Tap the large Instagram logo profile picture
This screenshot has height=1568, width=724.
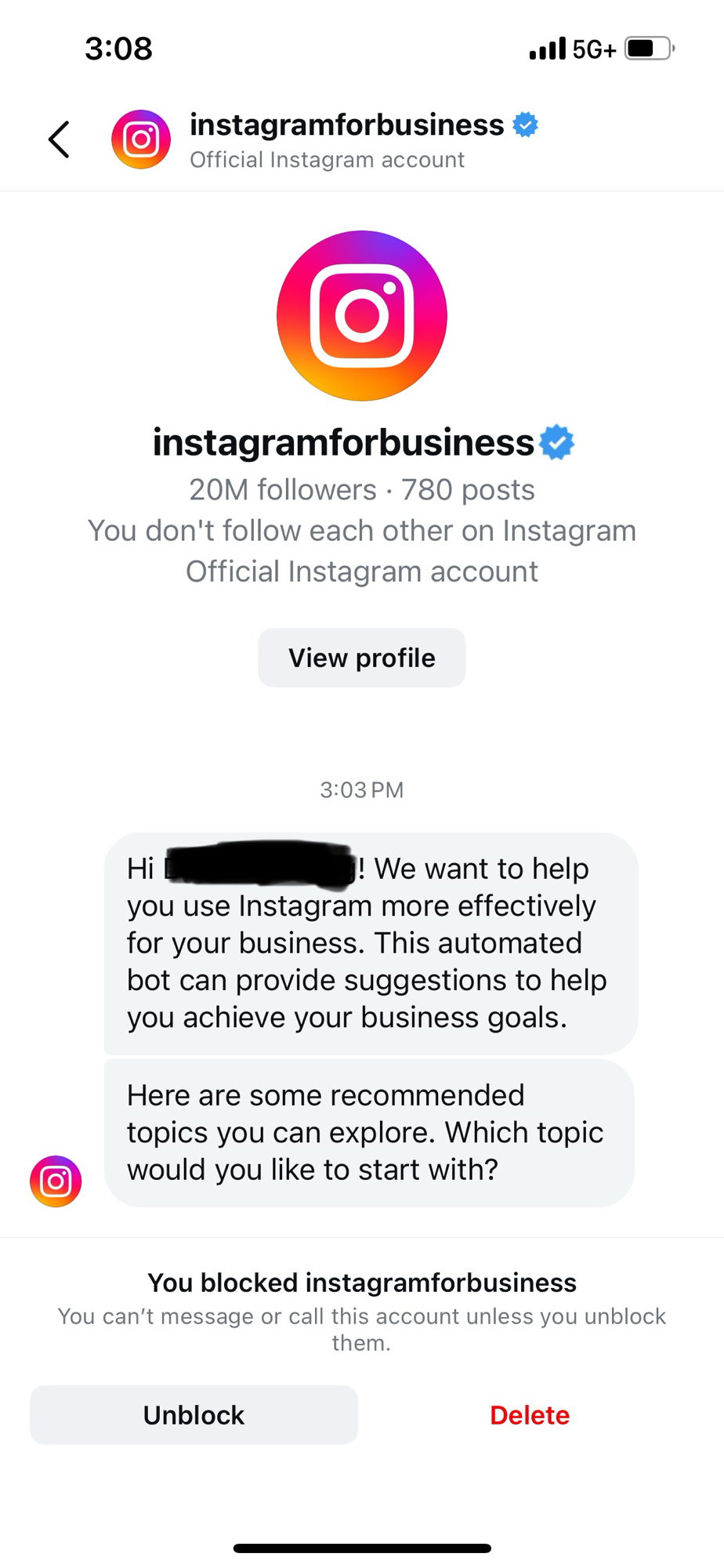pos(362,316)
